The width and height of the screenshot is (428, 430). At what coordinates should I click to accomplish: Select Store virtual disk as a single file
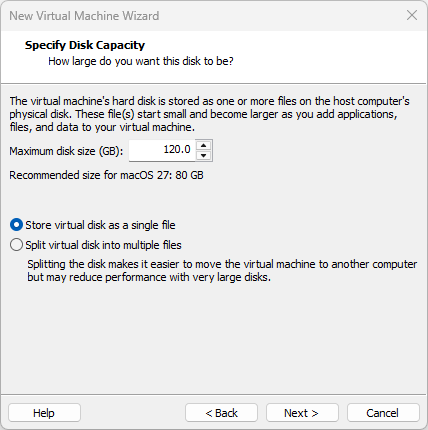point(16,225)
